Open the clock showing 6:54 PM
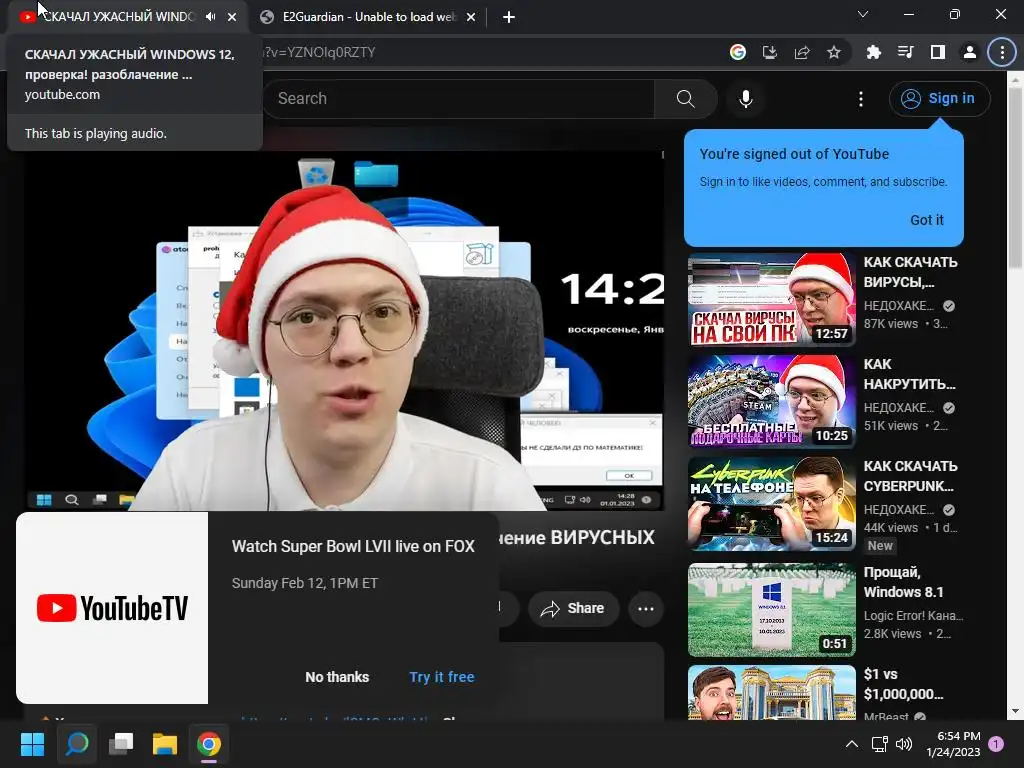This screenshot has width=1024, height=768. [953, 744]
